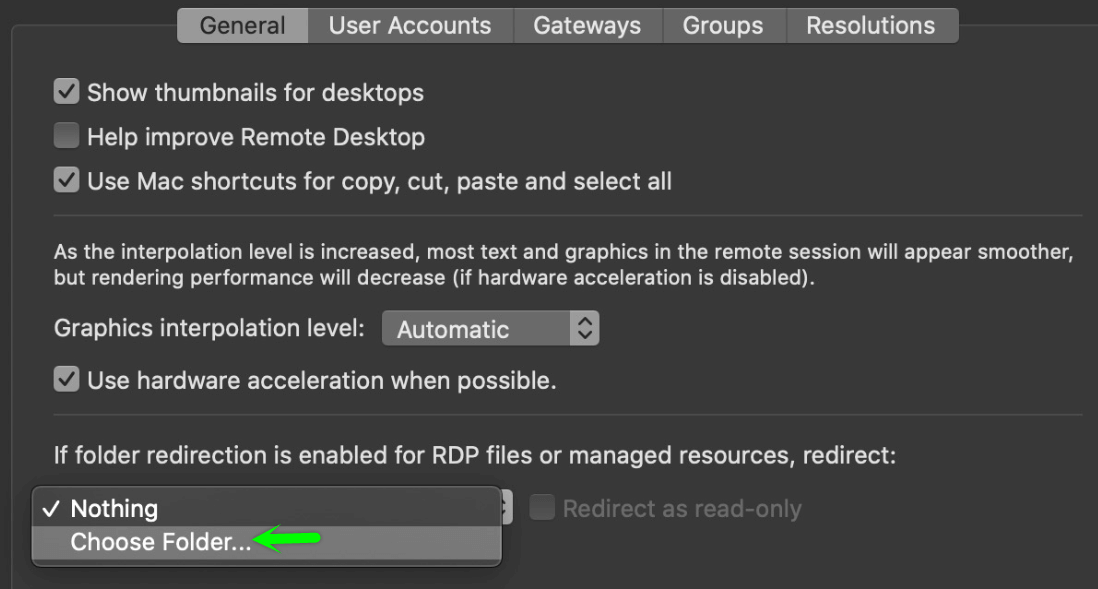Select the Resolutions tab
Viewport: 1098px width, 589px height.
(871, 26)
